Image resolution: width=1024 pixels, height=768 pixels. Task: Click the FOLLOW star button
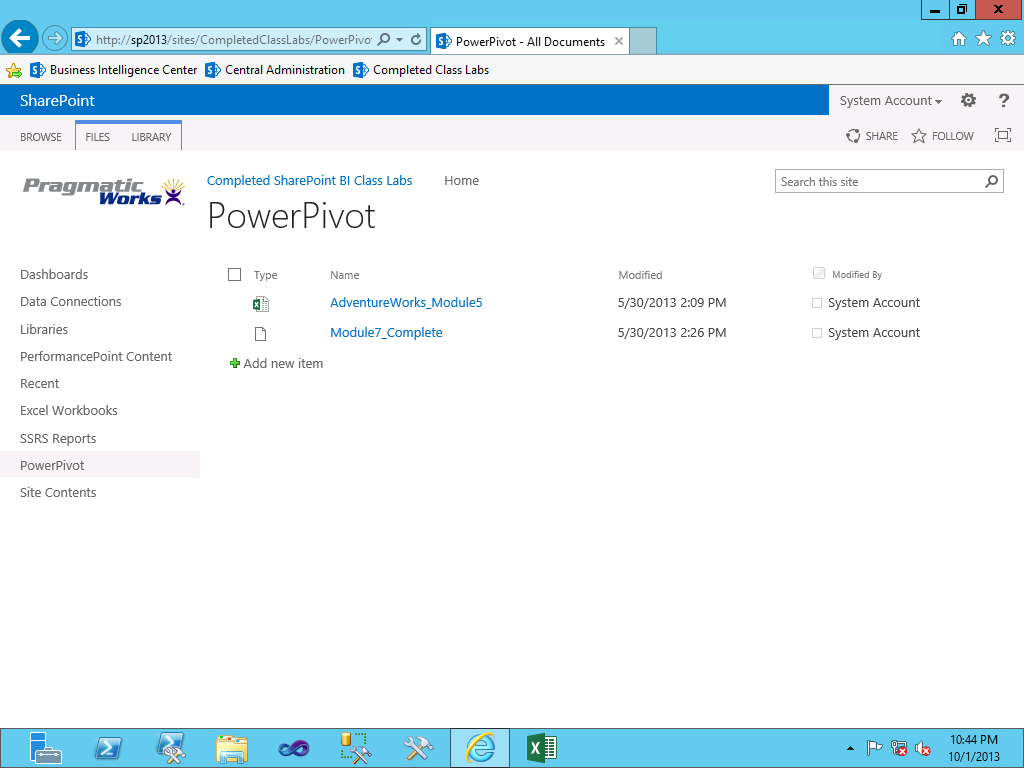point(942,136)
